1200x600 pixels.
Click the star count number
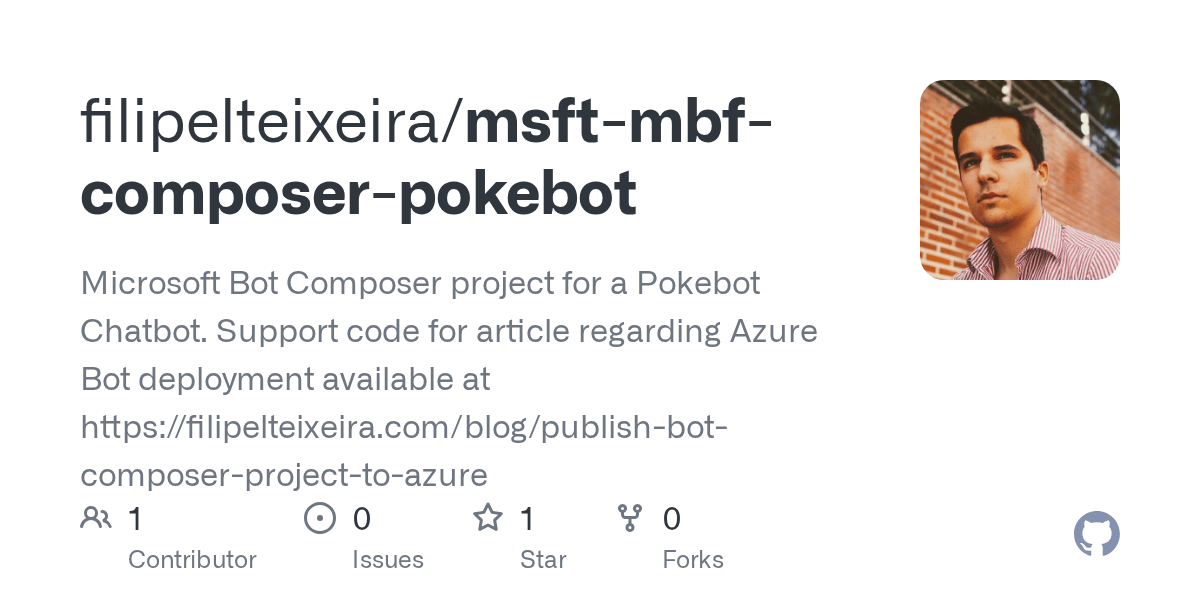(528, 519)
